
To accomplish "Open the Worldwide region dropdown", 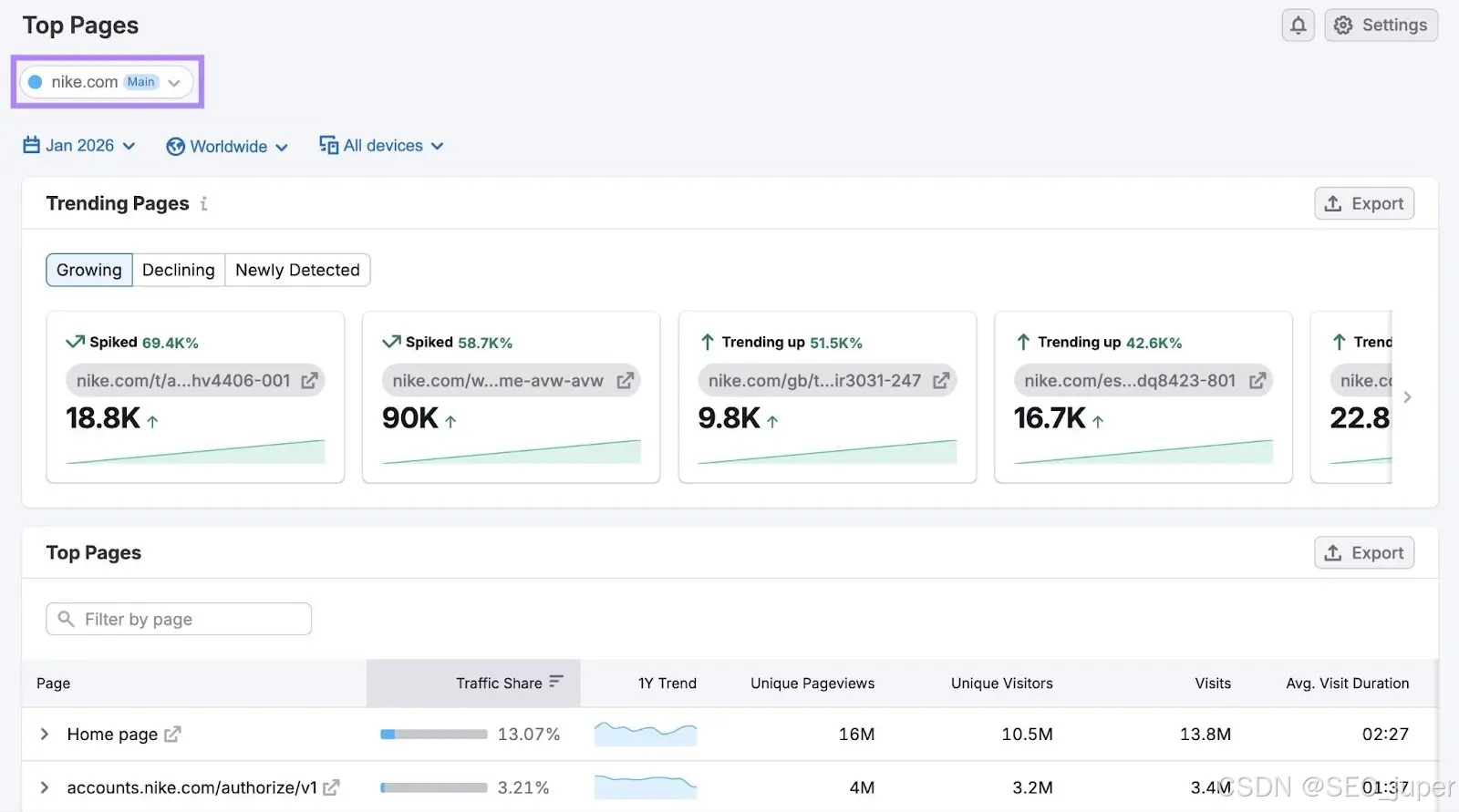I will [227, 147].
